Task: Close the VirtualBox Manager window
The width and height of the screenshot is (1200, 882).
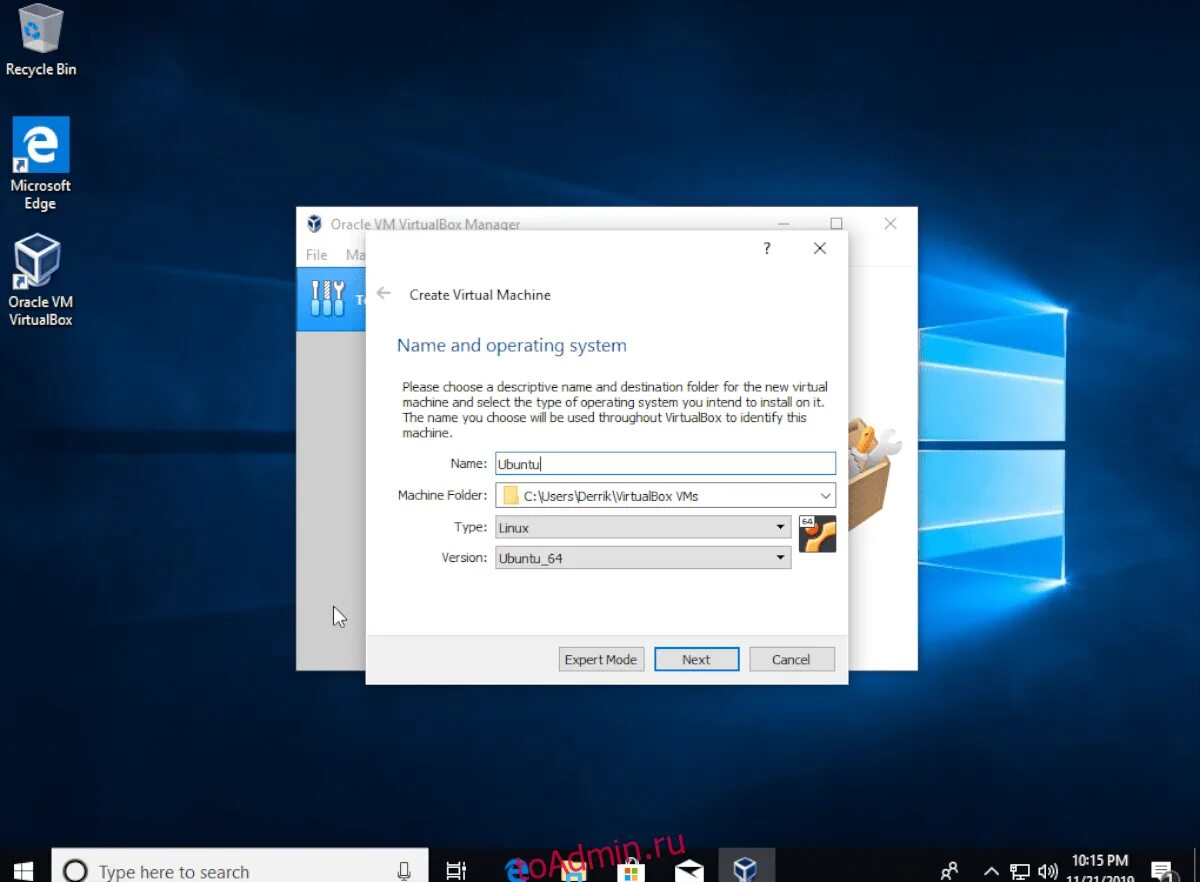Action: (x=890, y=224)
